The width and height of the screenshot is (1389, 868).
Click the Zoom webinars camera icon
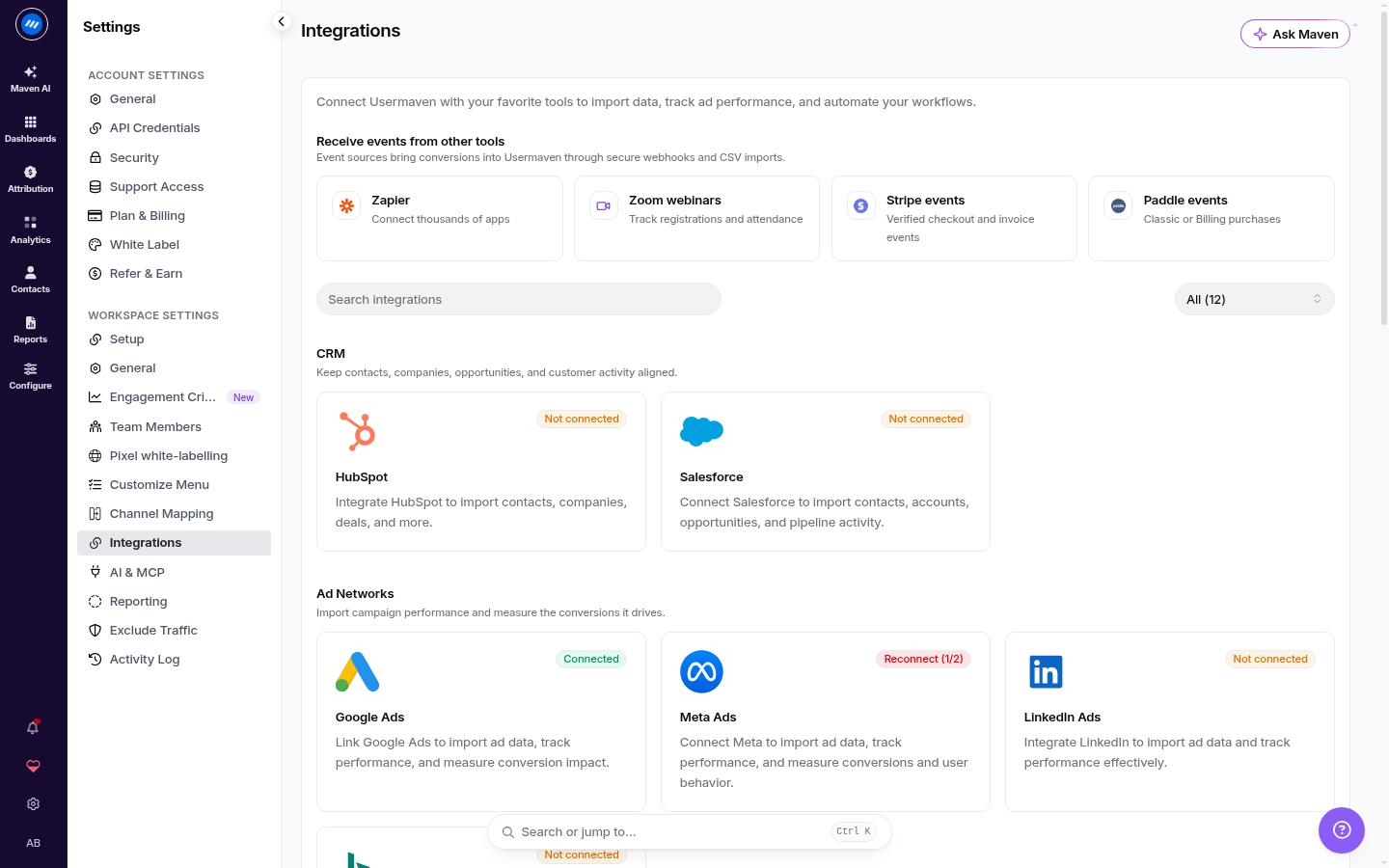pos(604,205)
